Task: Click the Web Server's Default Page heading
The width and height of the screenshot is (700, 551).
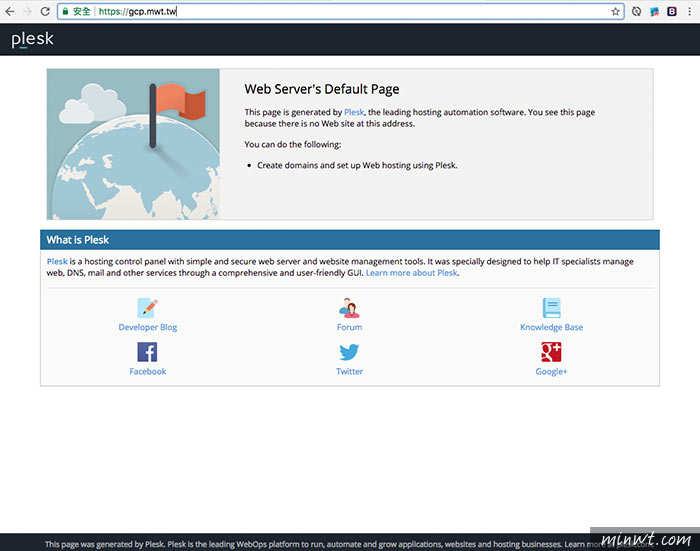Action: [322, 89]
